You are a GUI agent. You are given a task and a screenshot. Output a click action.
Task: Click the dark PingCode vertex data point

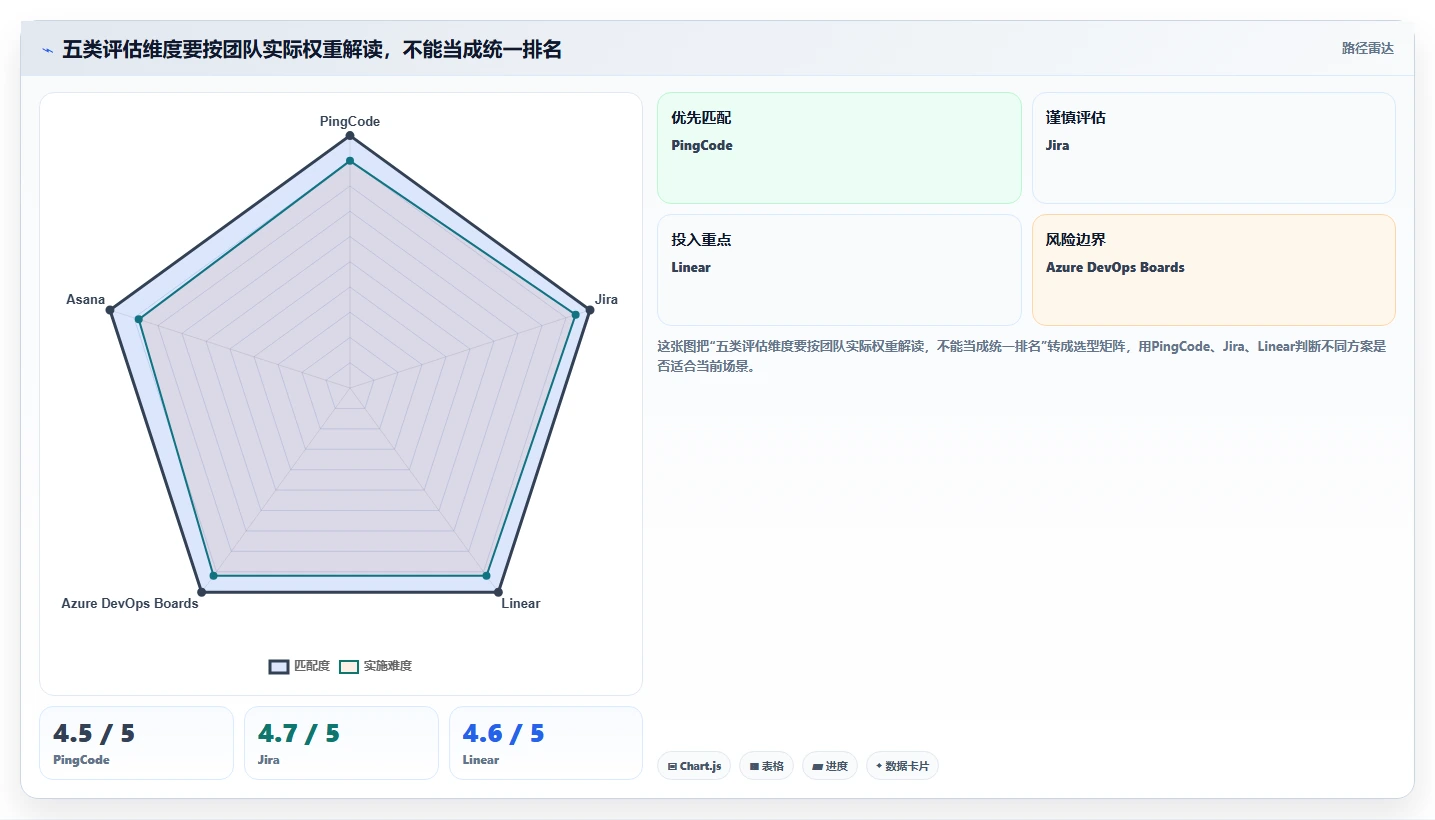350,135
